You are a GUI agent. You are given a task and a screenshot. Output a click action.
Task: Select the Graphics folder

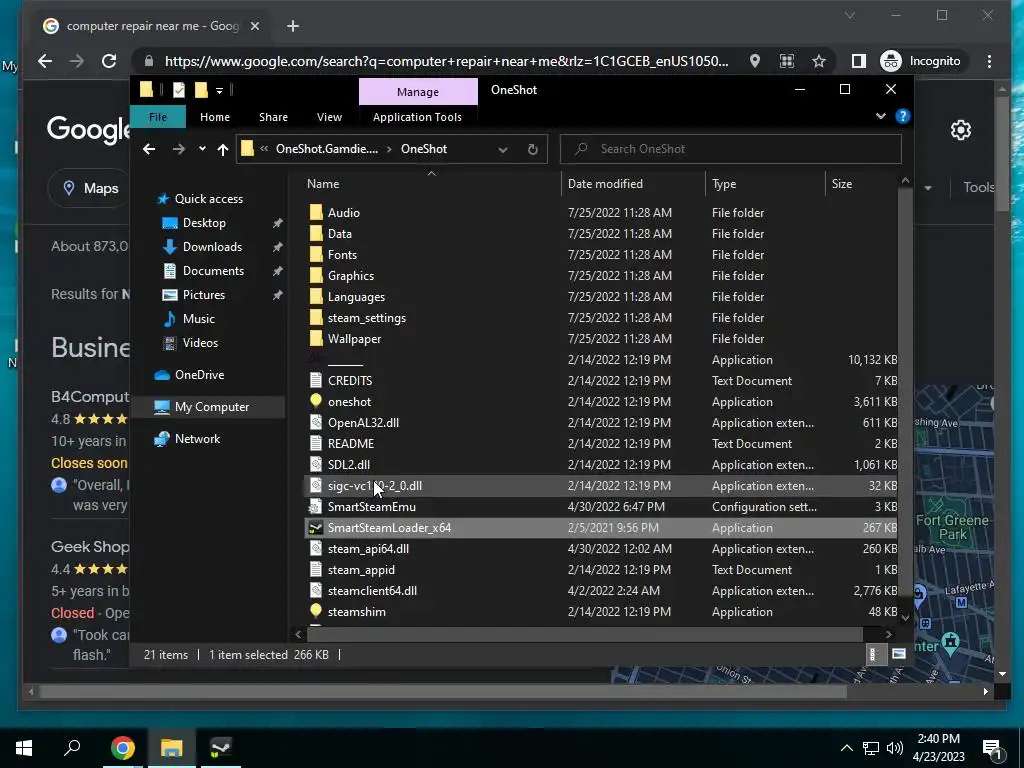351,276
